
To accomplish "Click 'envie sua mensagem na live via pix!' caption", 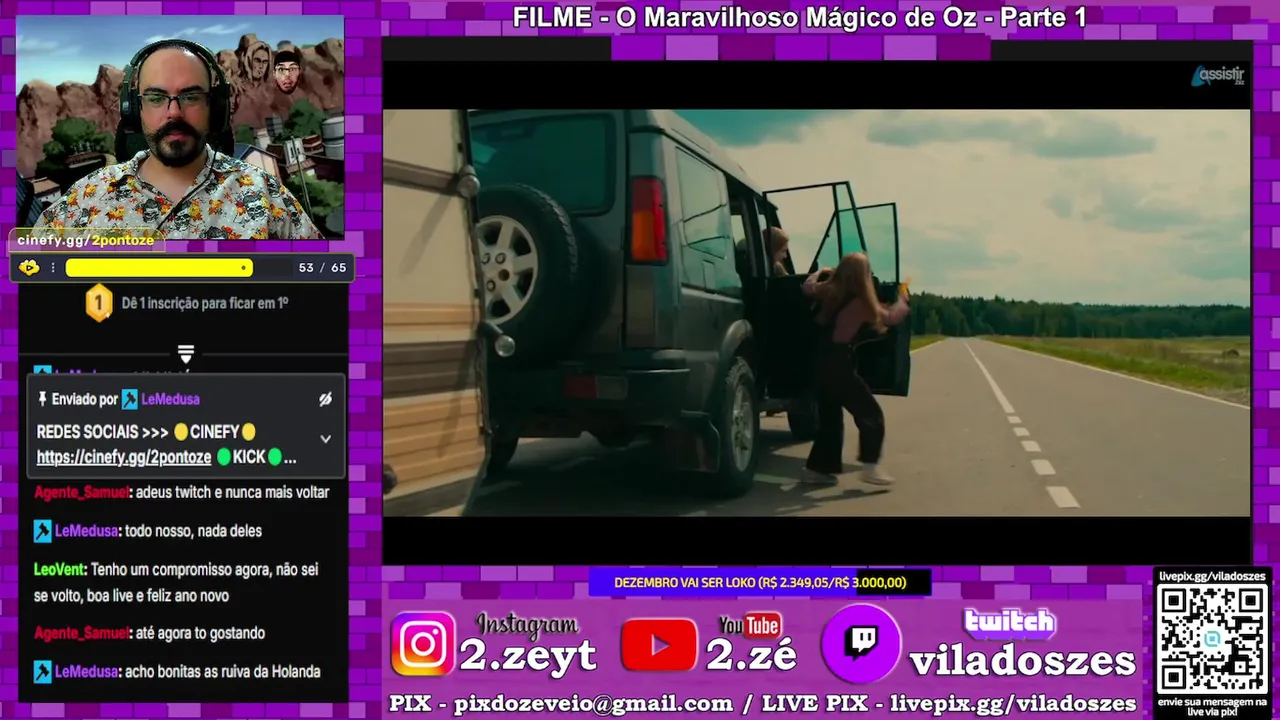I will 1212,706.
